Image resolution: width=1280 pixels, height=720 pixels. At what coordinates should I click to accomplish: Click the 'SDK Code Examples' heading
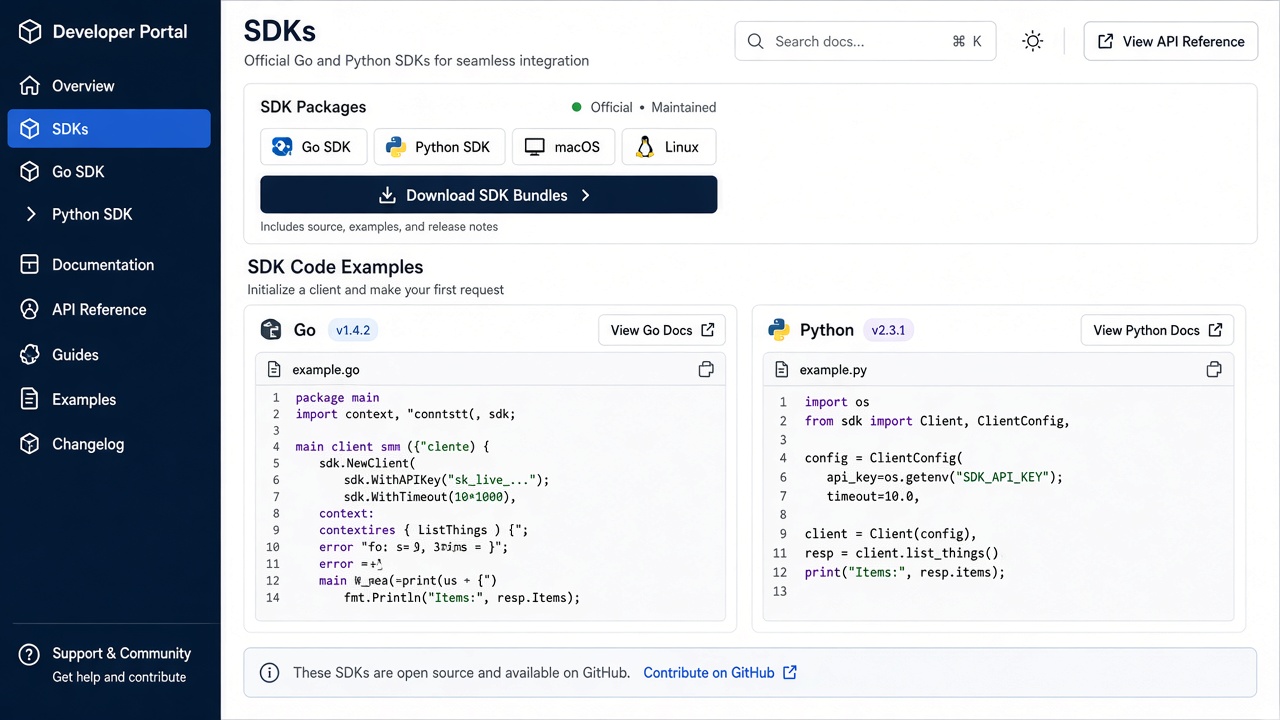(335, 267)
